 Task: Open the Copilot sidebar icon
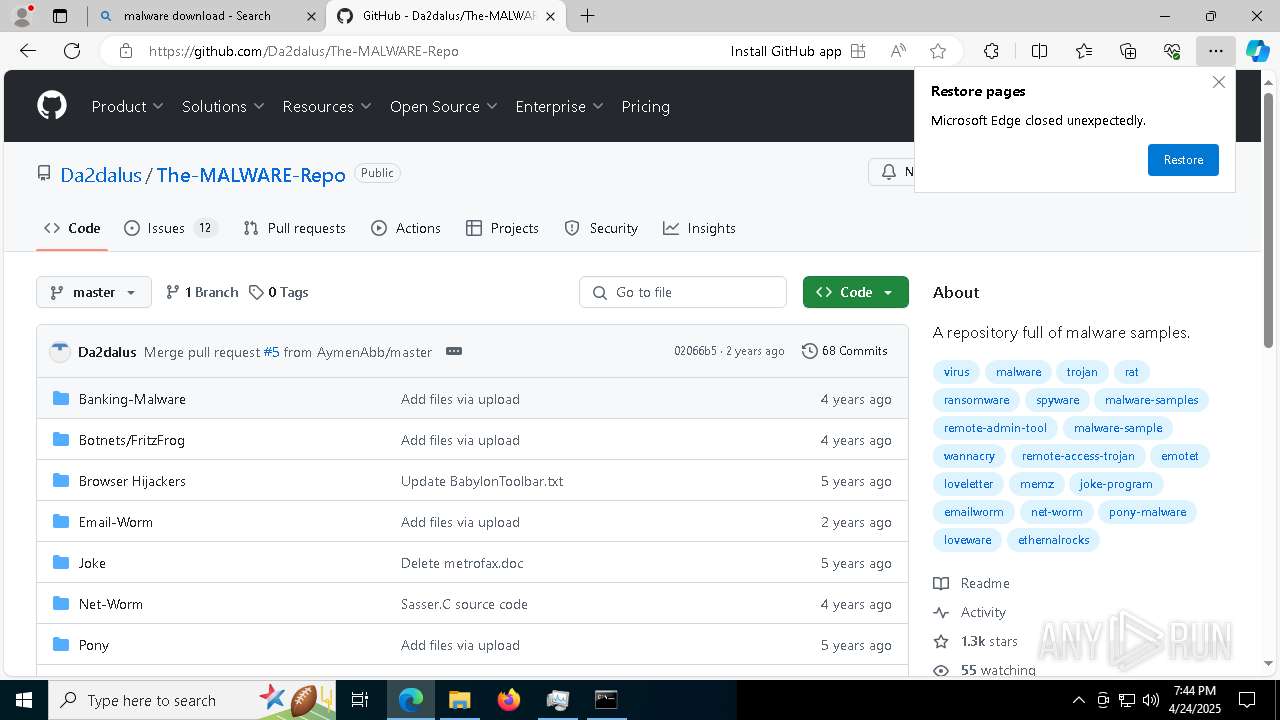(1257, 51)
